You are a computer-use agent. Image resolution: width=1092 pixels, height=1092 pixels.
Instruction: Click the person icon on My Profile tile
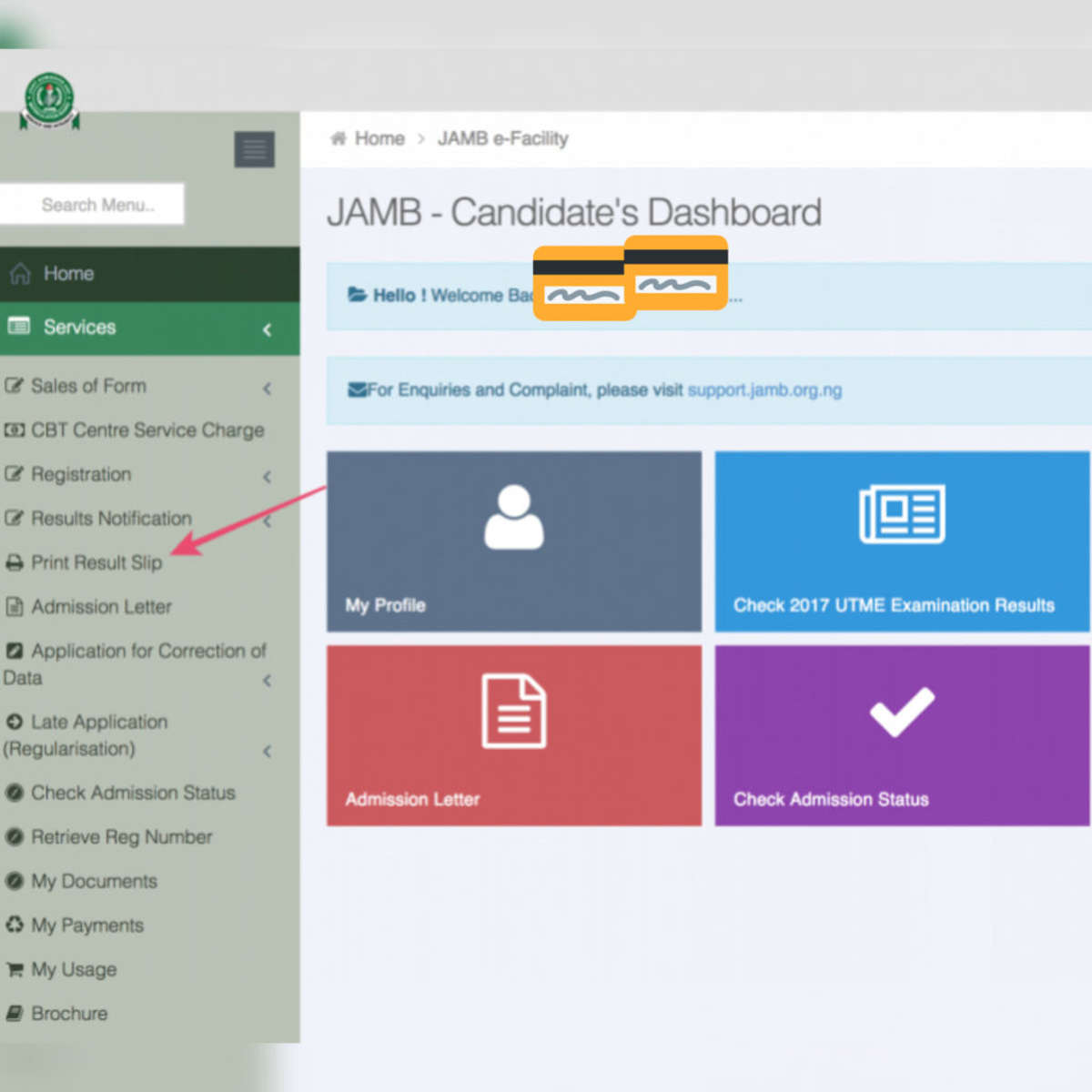click(513, 517)
